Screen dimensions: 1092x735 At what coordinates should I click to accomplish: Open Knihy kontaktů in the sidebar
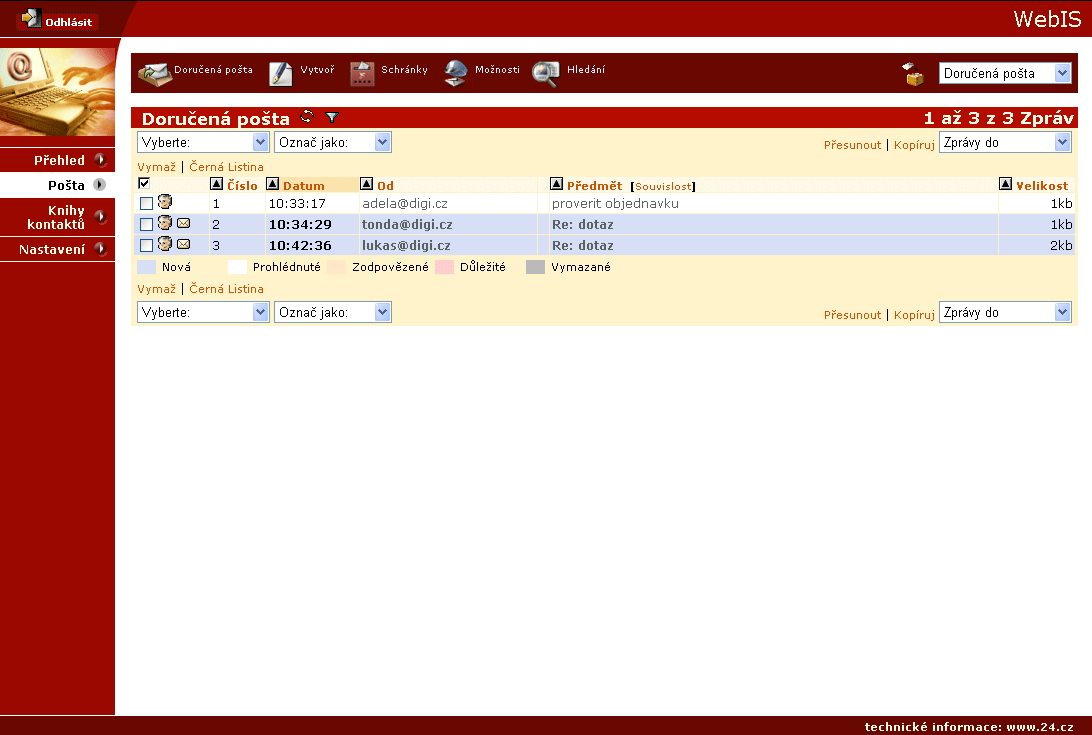[56, 217]
